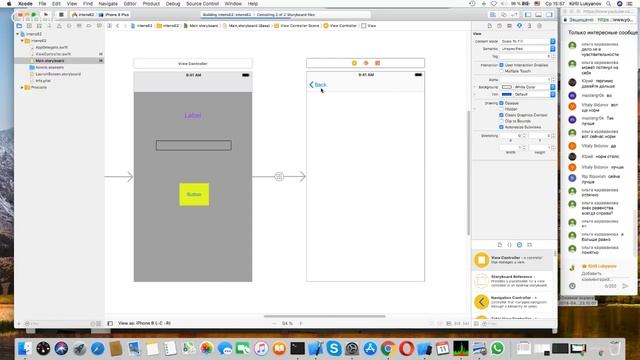This screenshot has height=360, width=640.
Task: Select the purple Label in first scene
Action: (193, 116)
